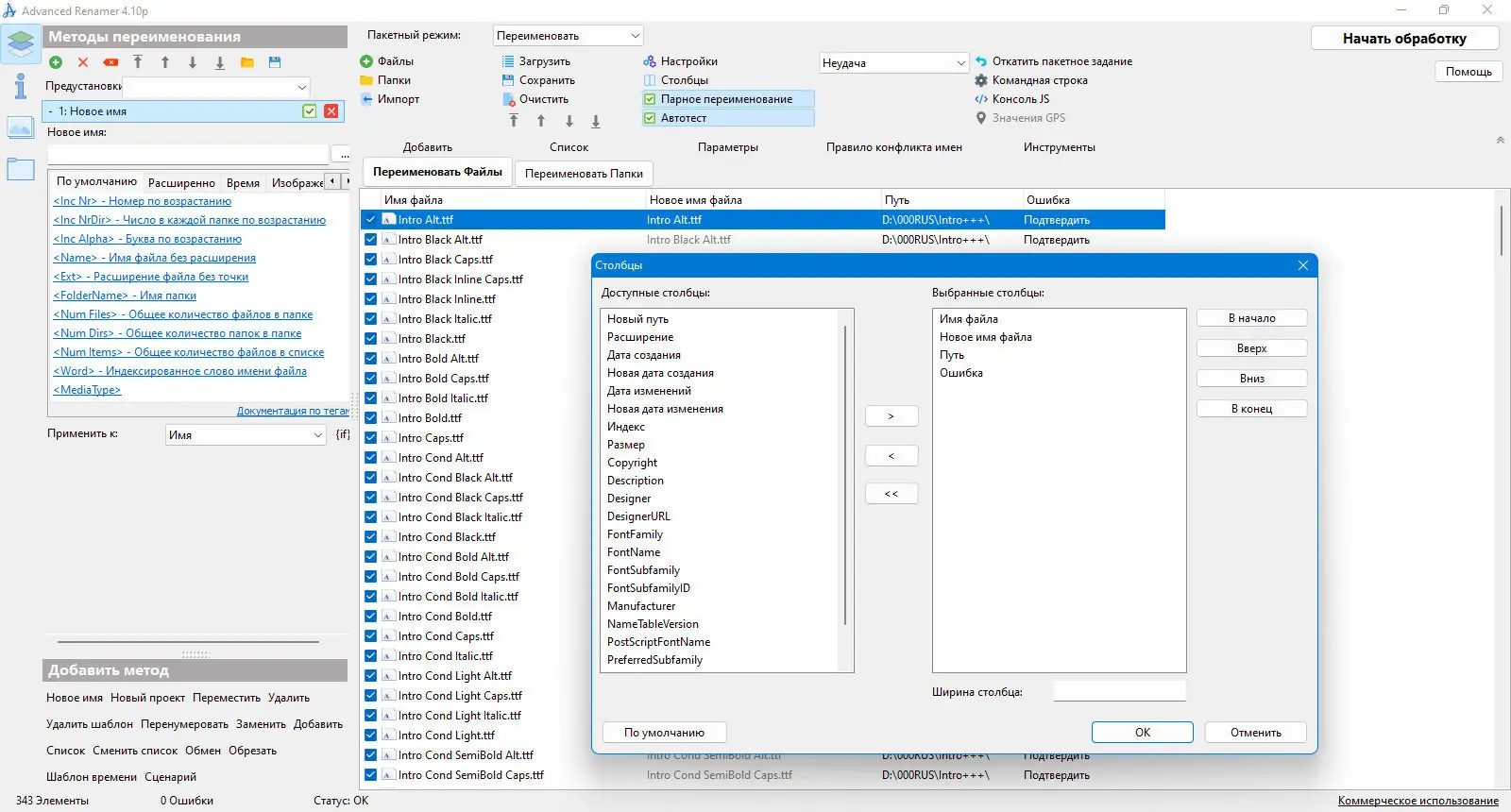Move the method down in methods toolbar
The height and width of the screenshot is (812, 1511).
[x=193, y=62]
